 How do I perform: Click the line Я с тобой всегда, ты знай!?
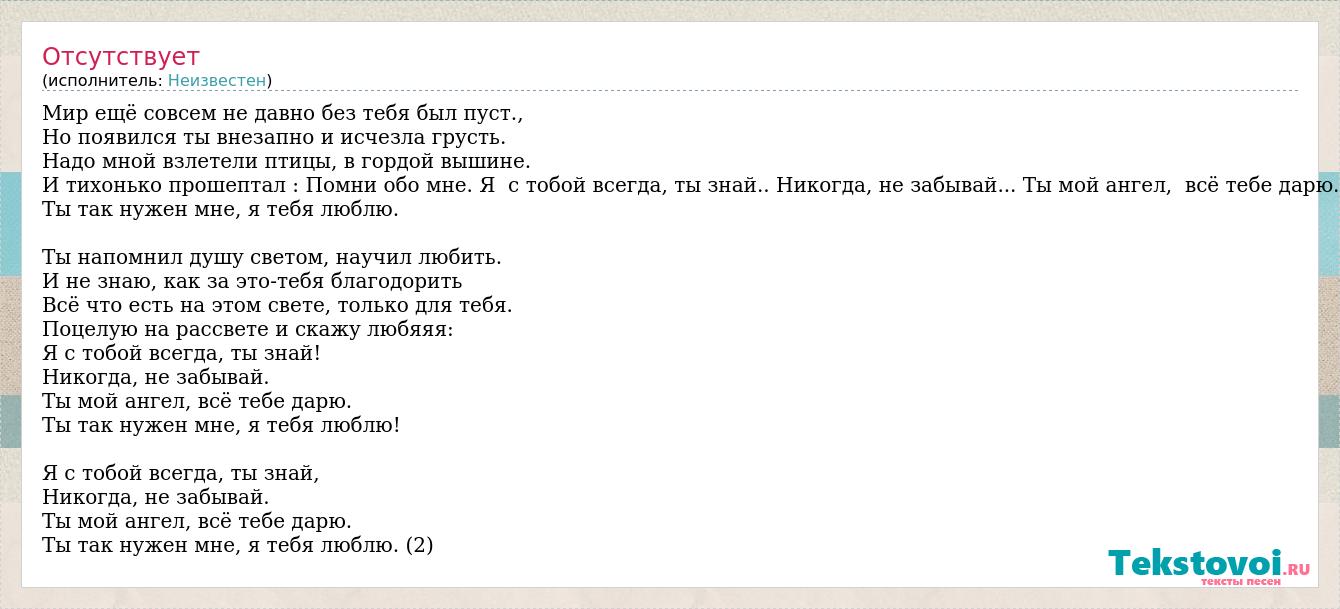pyautogui.click(x=182, y=353)
